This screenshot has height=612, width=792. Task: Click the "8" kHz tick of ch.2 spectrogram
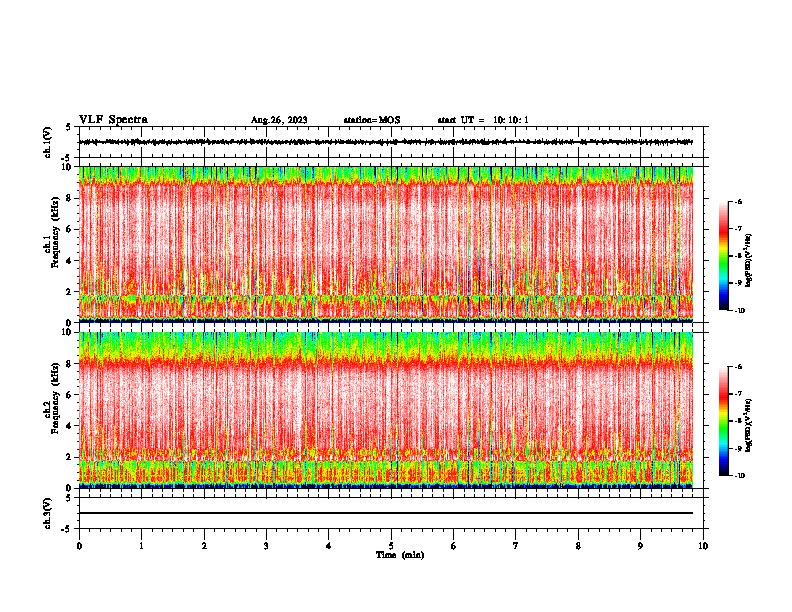(70, 364)
